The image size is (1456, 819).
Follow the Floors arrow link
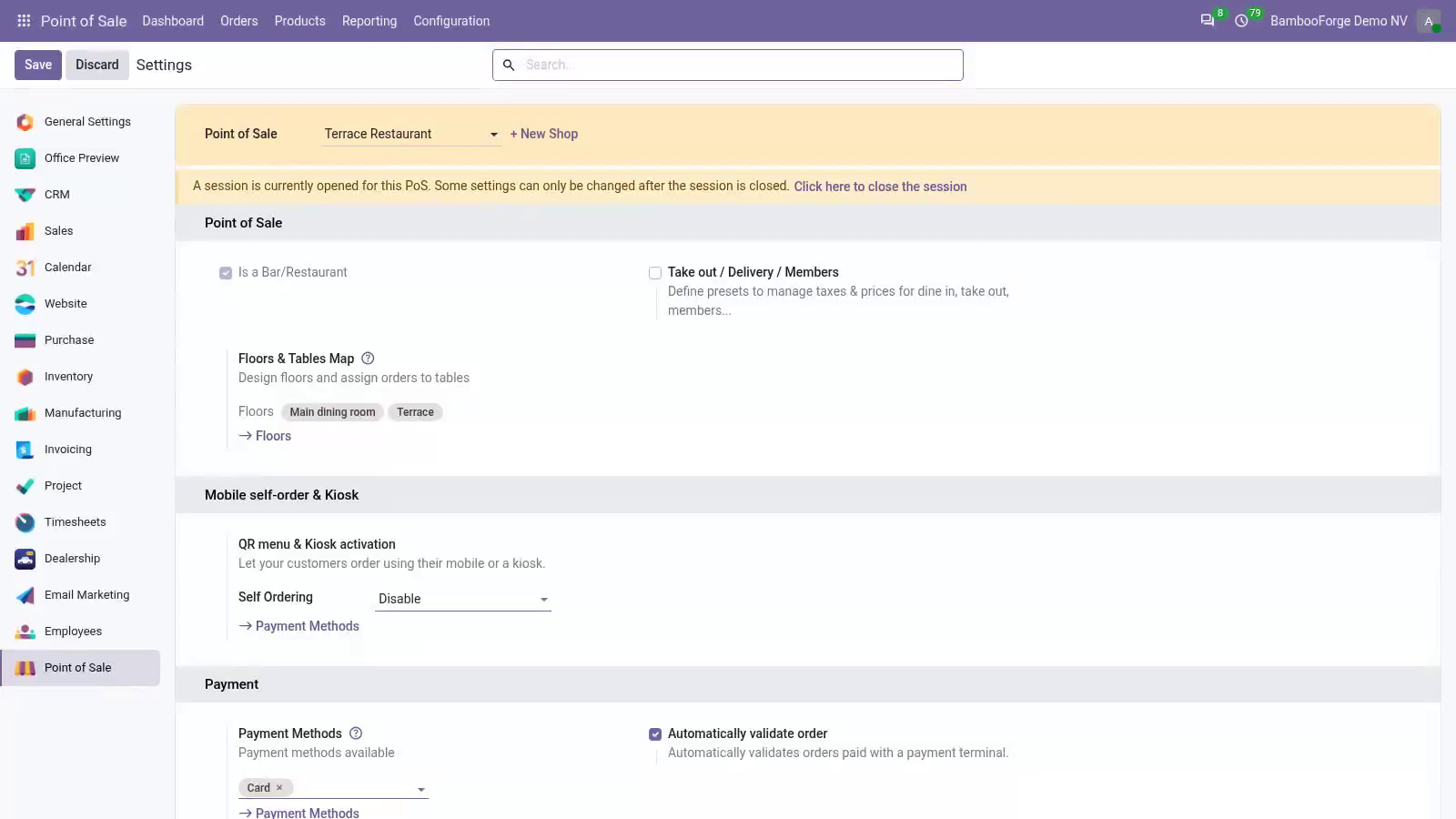coord(265,436)
